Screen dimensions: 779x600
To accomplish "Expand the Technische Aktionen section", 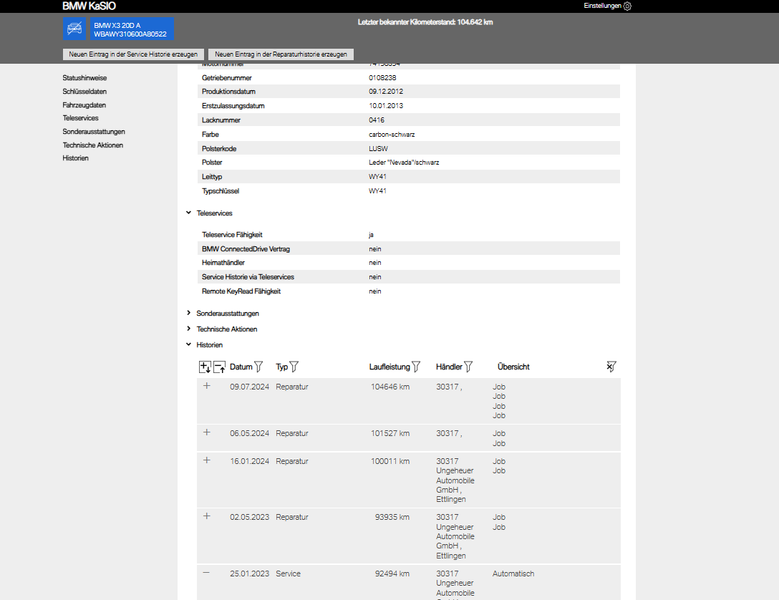I will coord(189,329).
